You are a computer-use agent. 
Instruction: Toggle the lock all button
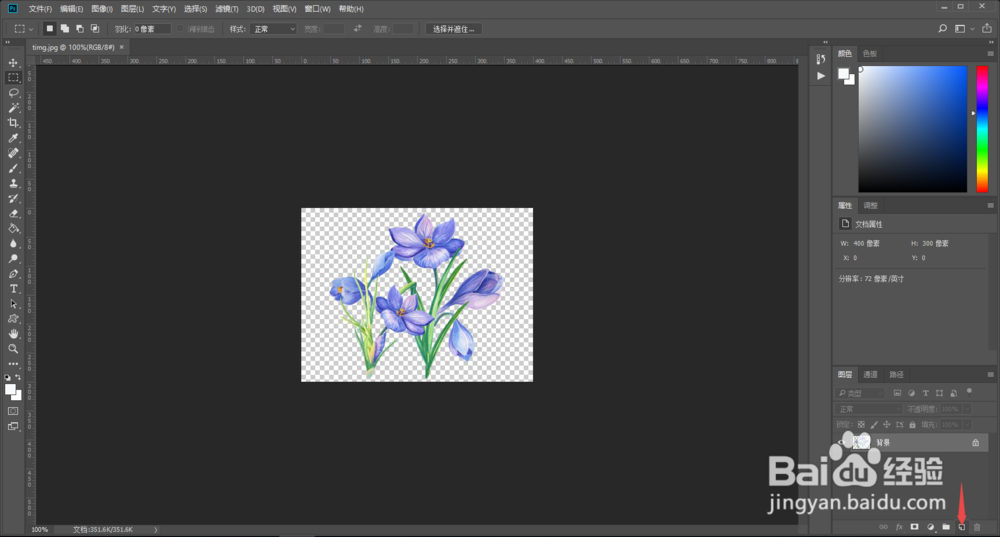[913, 425]
